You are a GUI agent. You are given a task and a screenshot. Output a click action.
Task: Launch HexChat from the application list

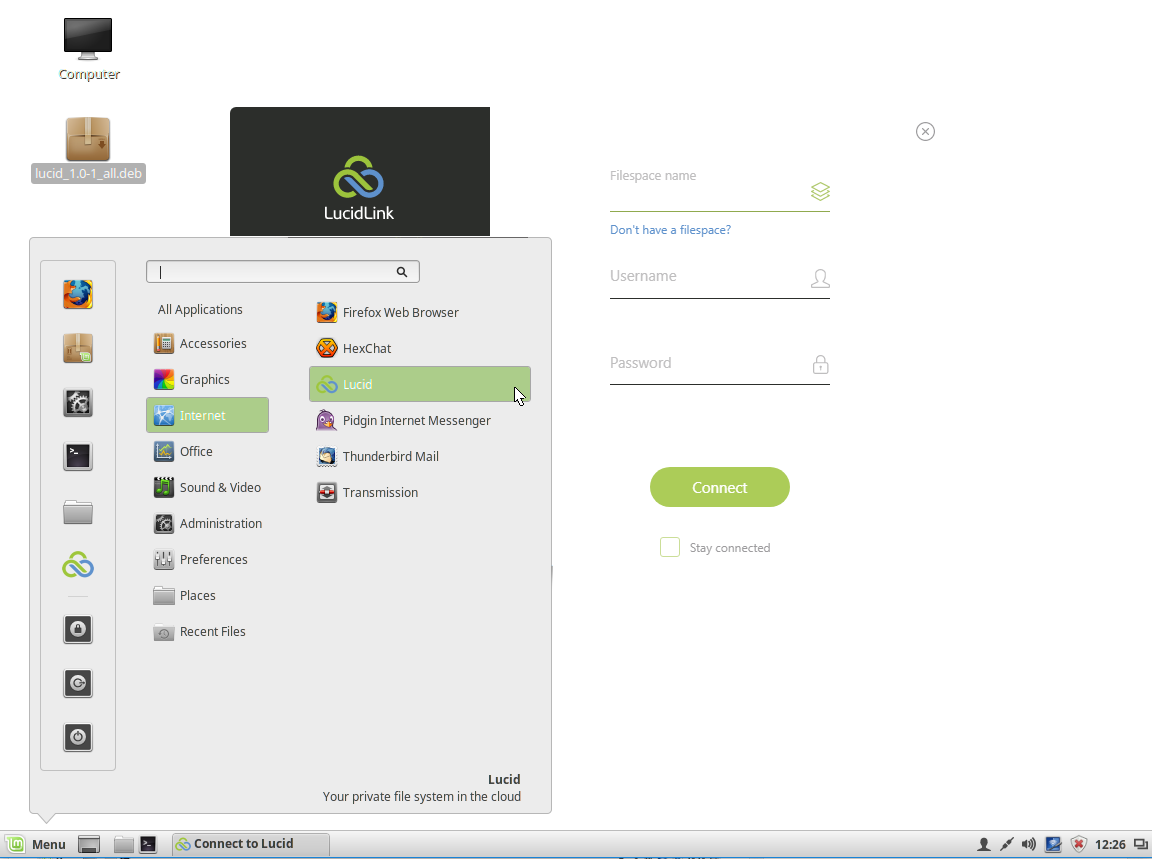(420, 348)
